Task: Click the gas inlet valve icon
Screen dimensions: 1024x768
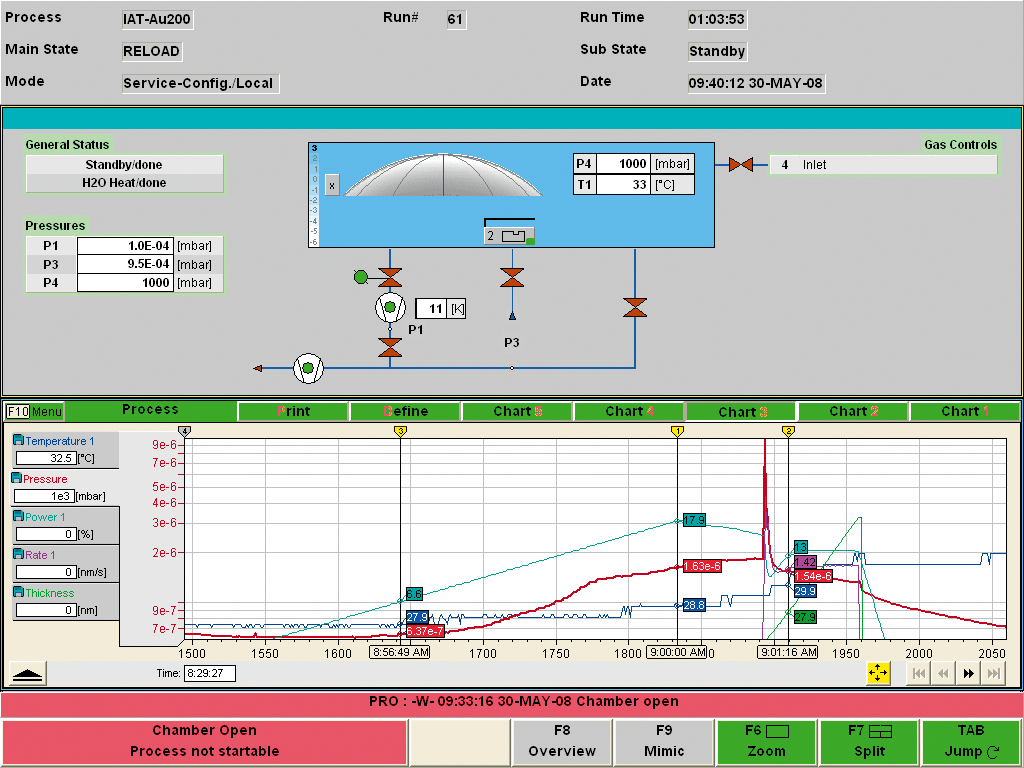Action: pos(741,165)
